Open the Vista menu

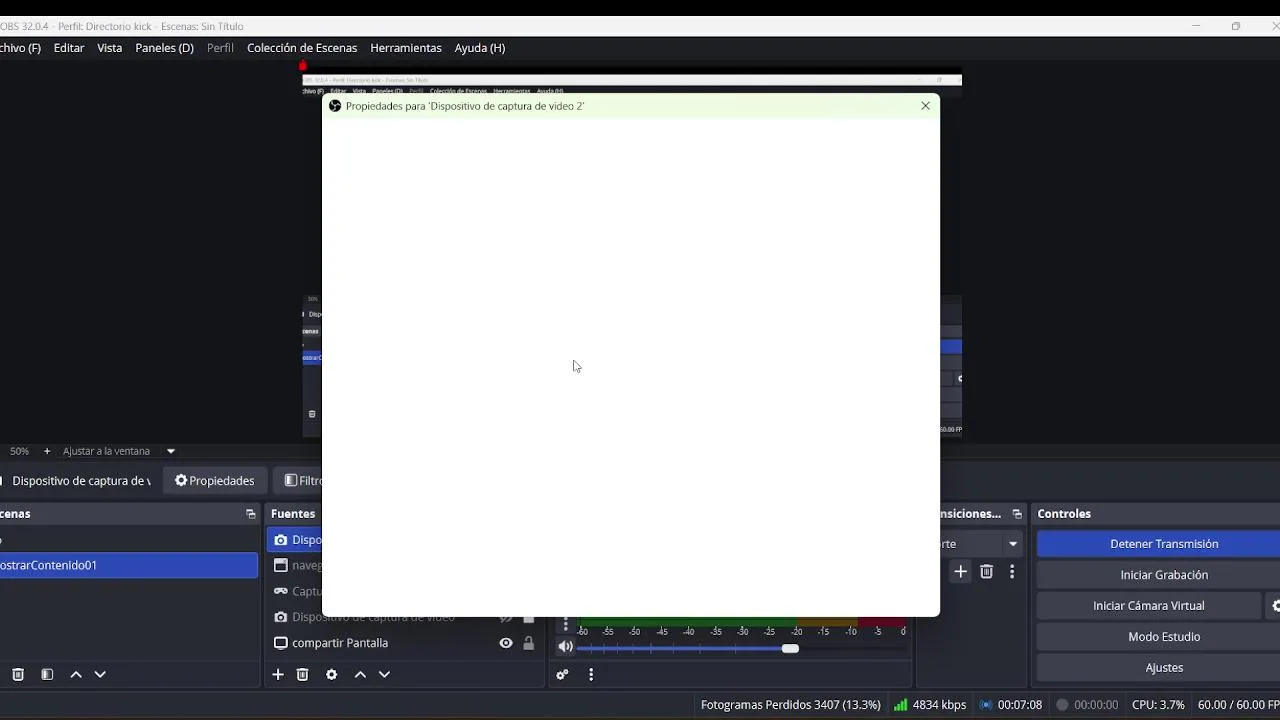point(109,48)
